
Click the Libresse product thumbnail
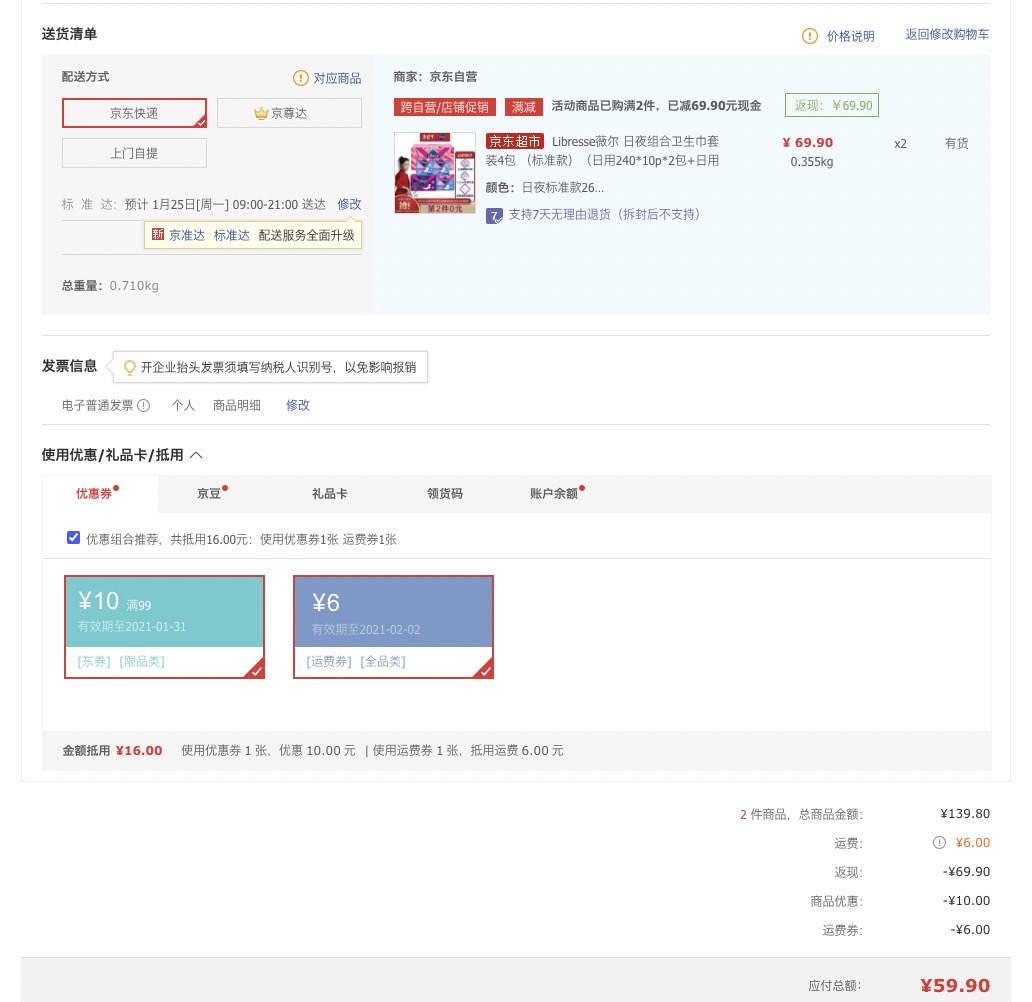pyautogui.click(x=434, y=172)
